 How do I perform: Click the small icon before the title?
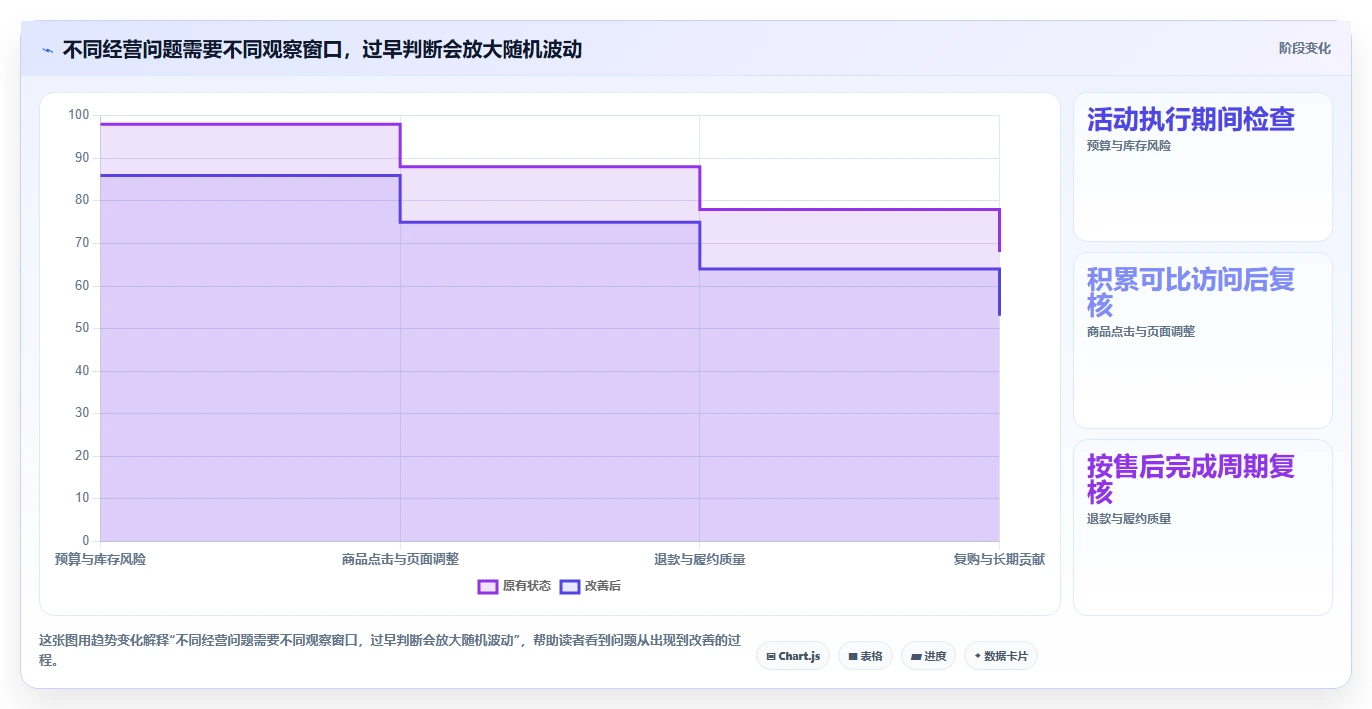pyautogui.click(x=47, y=49)
